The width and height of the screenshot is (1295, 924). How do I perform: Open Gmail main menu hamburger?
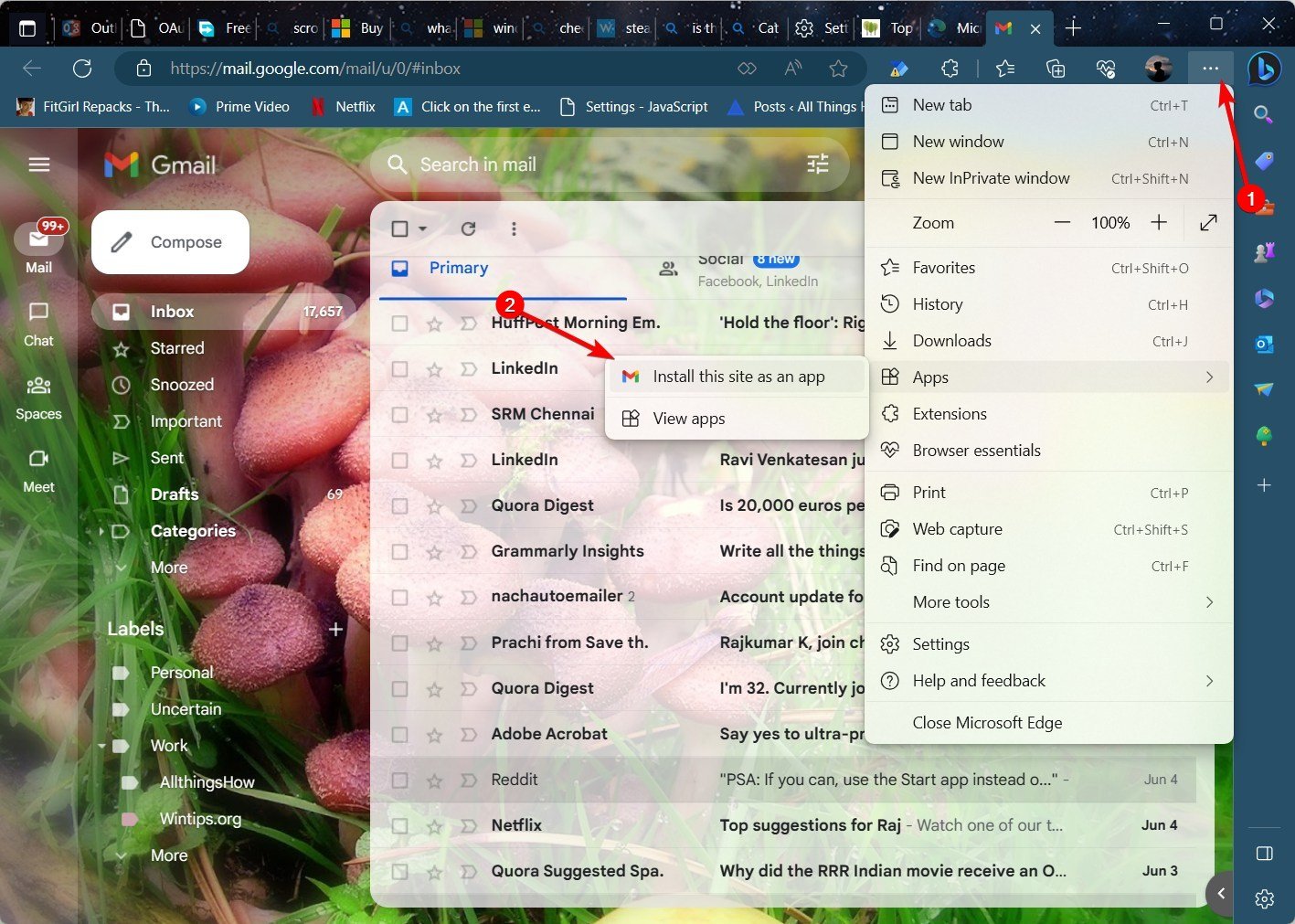[x=38, y=165]
